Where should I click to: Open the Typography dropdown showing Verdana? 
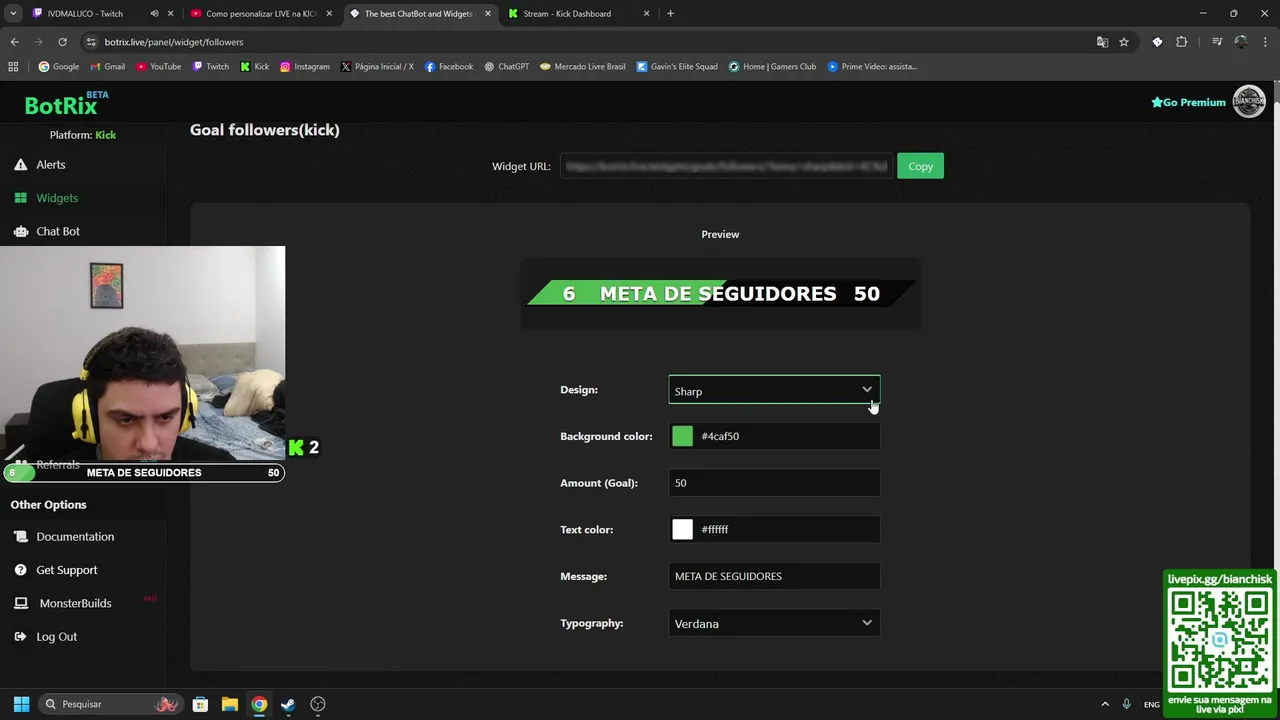coord(774,623)
